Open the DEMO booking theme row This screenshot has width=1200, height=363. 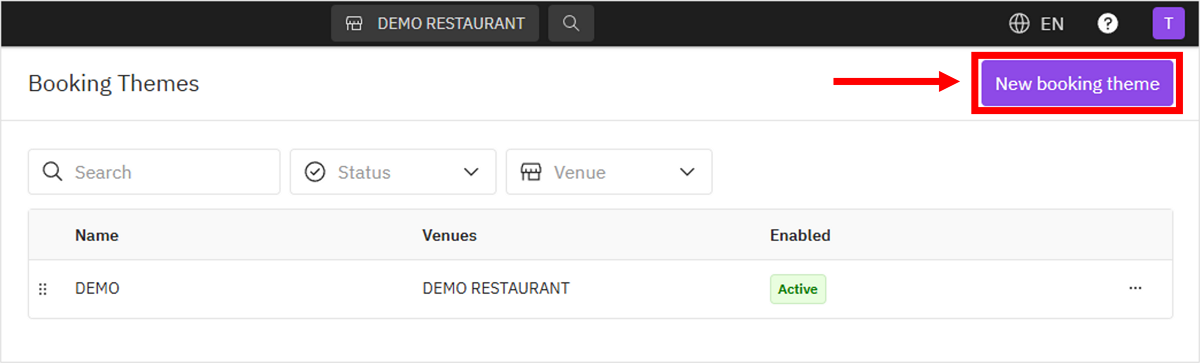[600, 289]
